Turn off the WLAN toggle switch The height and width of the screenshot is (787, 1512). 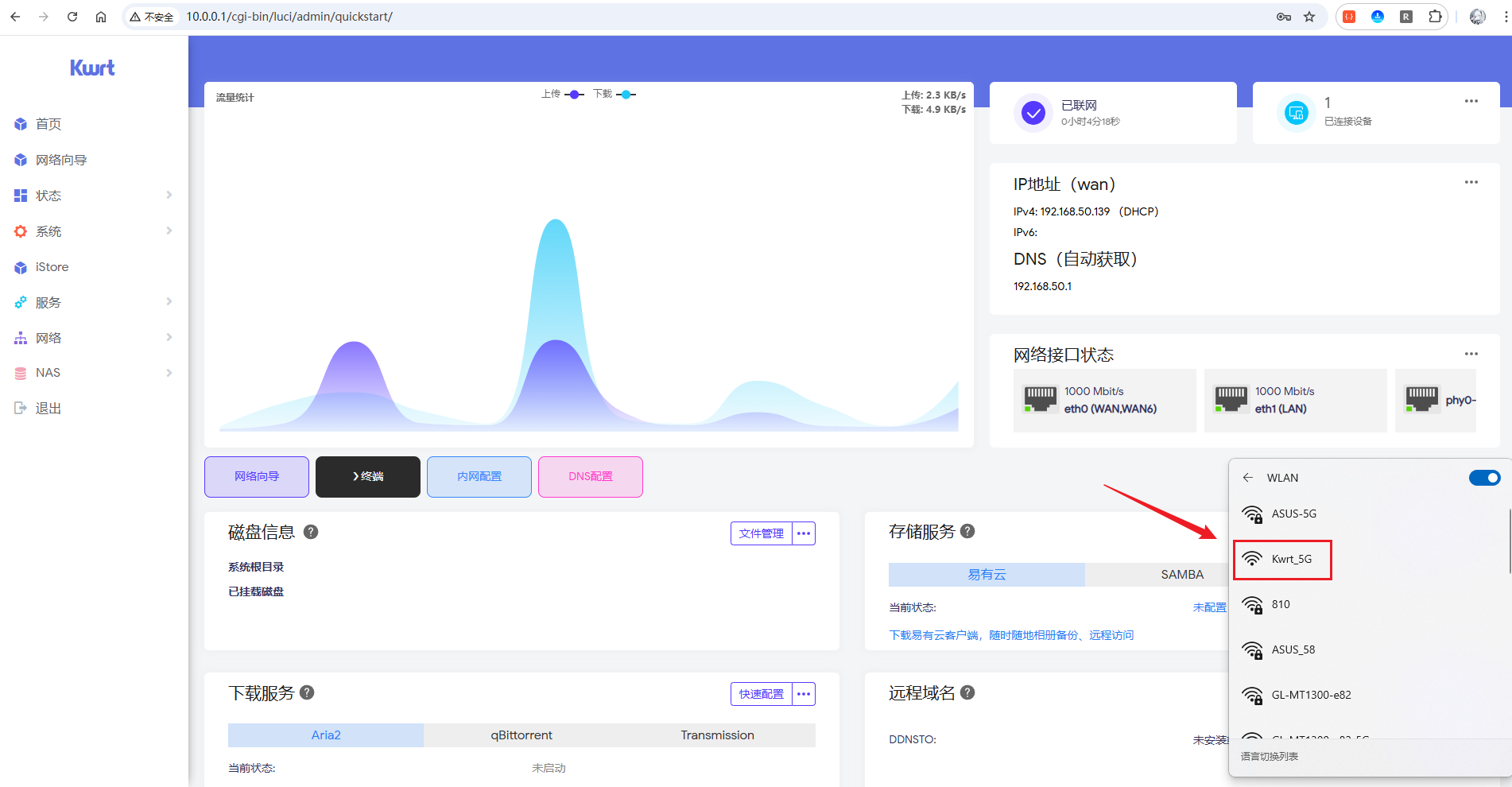pyautogui.click(x=1483, y=478)
